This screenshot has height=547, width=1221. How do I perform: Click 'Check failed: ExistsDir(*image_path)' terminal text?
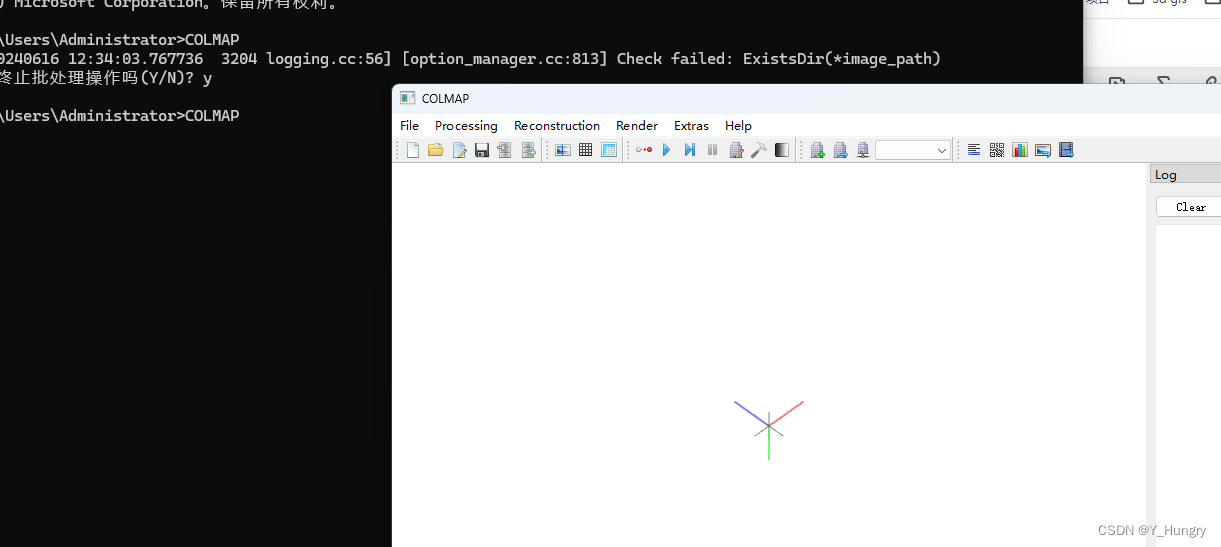coord(779,59)
